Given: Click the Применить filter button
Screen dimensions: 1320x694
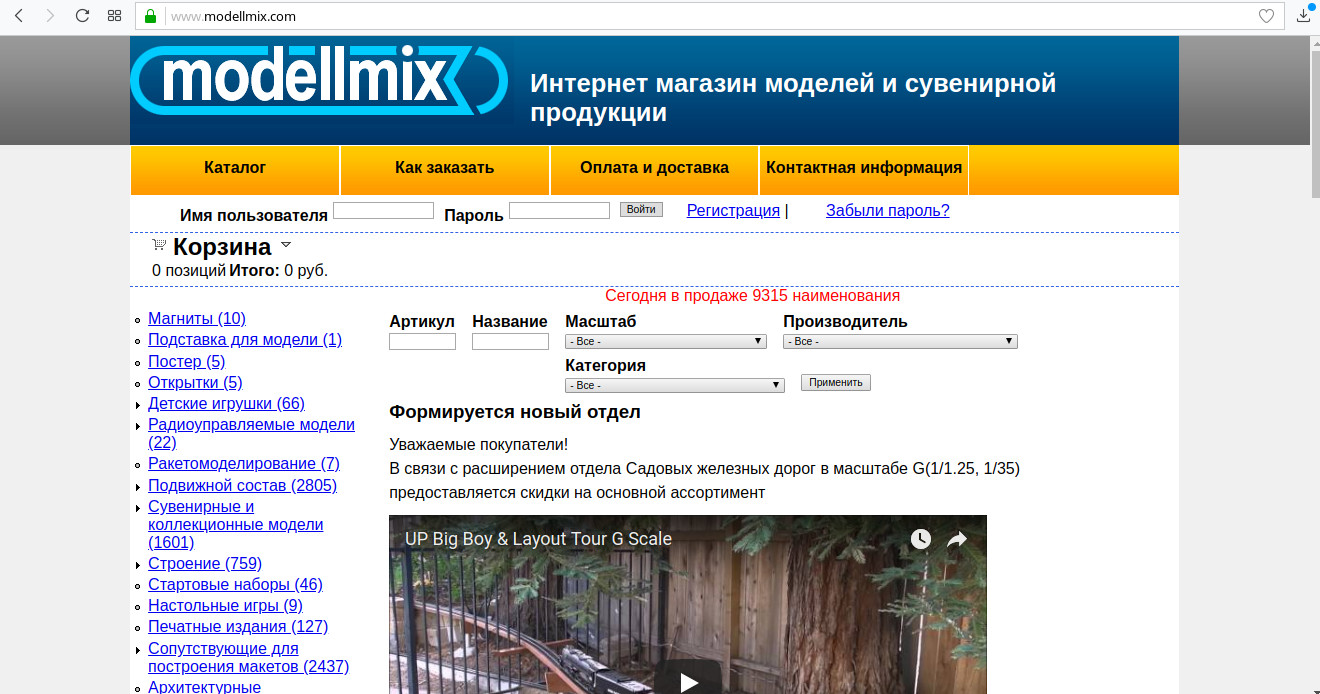Looking at the screenshot, I should (x=836, y=383).
